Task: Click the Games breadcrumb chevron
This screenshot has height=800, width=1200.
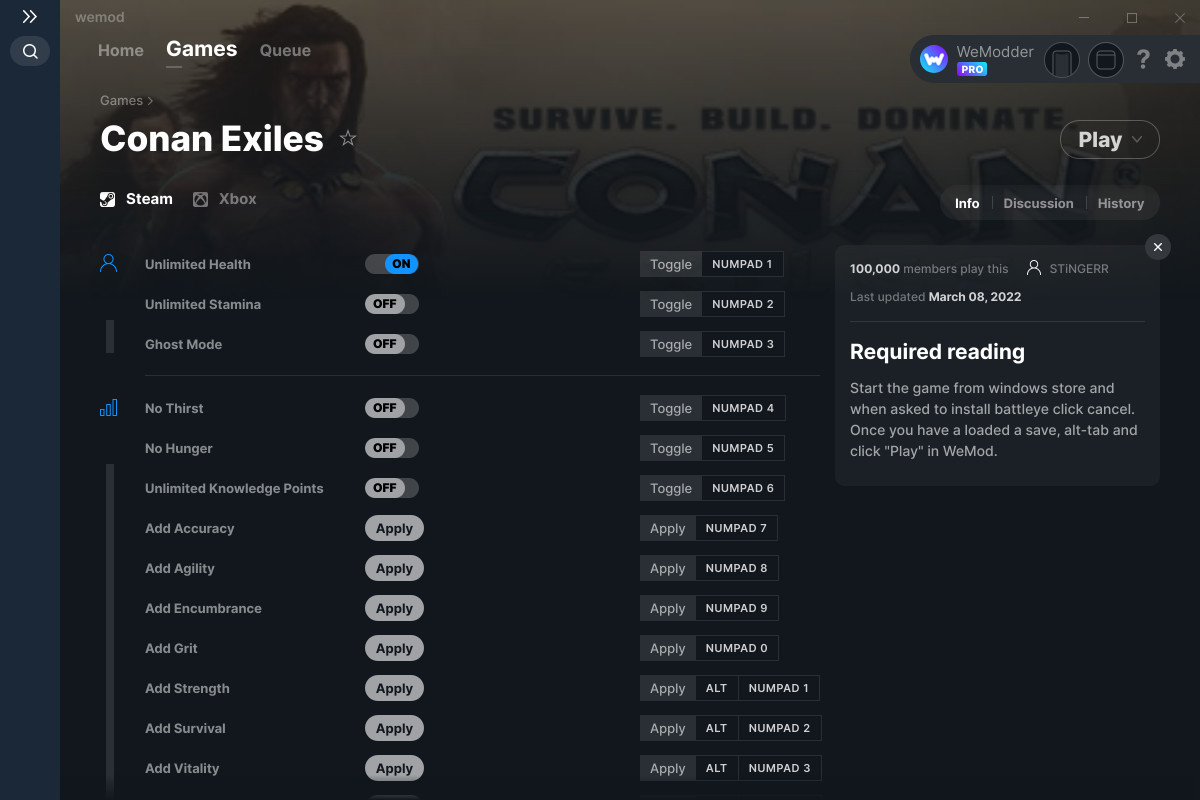Action: pyautogui.click(x=148, y=100)
